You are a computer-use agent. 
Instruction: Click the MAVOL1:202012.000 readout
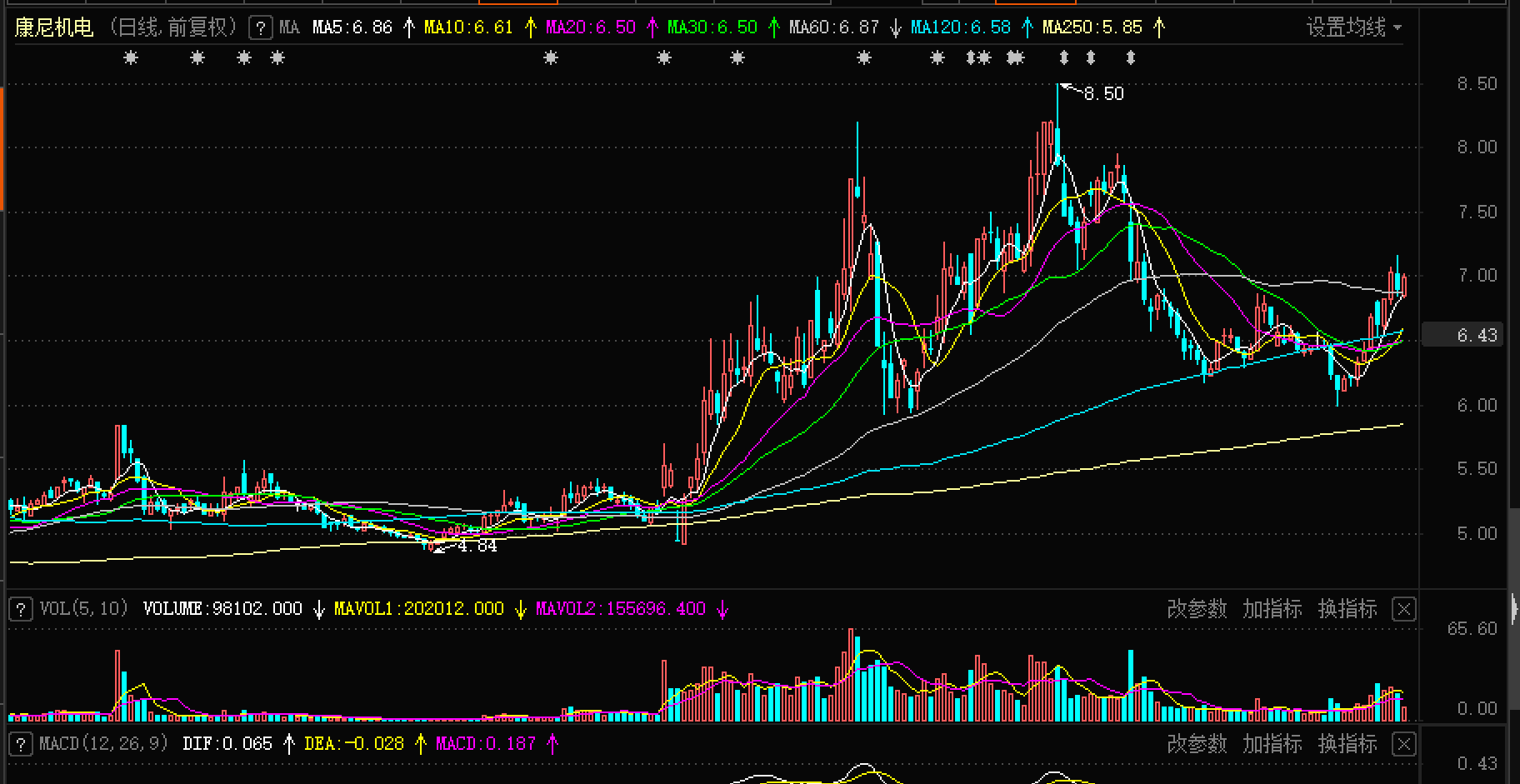pos(419,610)
